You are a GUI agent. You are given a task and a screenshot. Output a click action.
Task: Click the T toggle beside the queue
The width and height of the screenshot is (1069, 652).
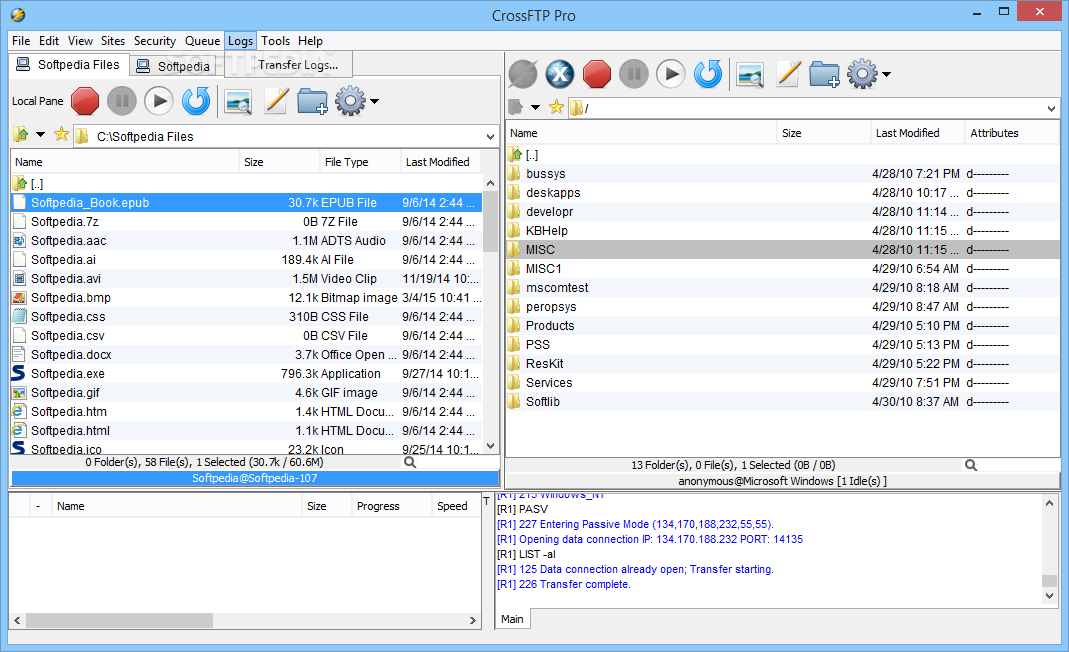pos(487,501)
